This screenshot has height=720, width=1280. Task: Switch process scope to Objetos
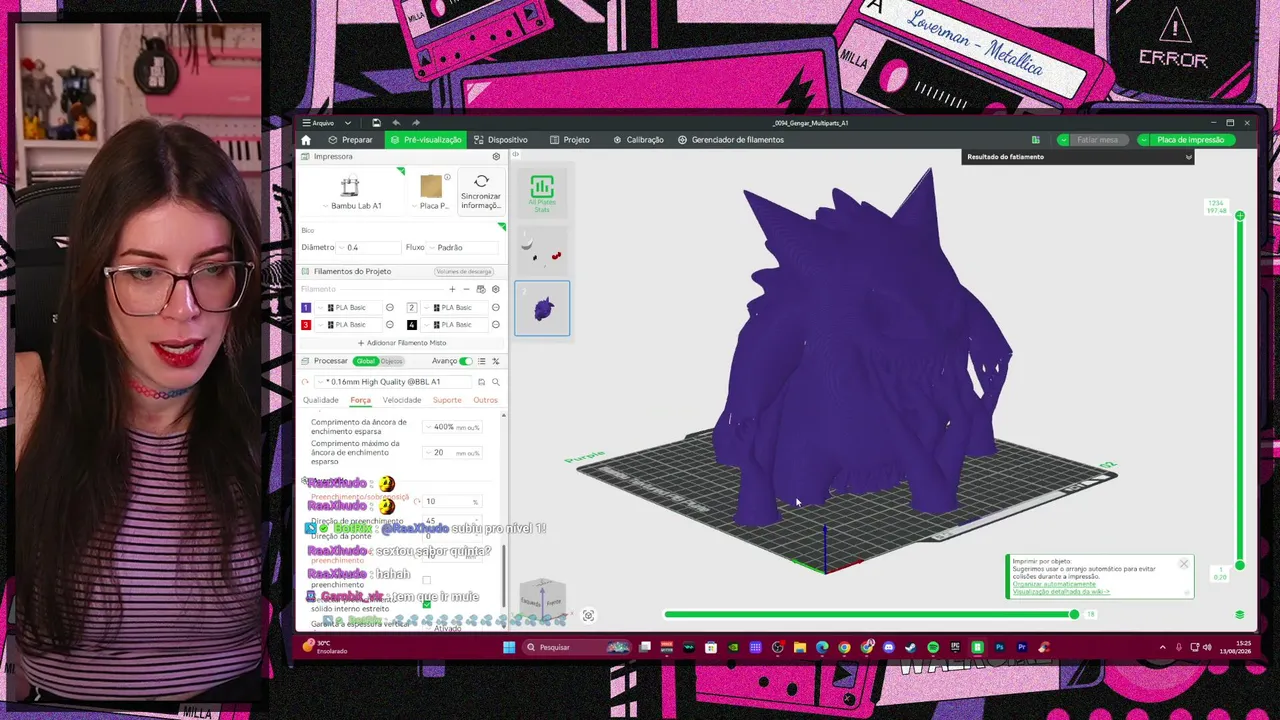(x=391, y=361)
